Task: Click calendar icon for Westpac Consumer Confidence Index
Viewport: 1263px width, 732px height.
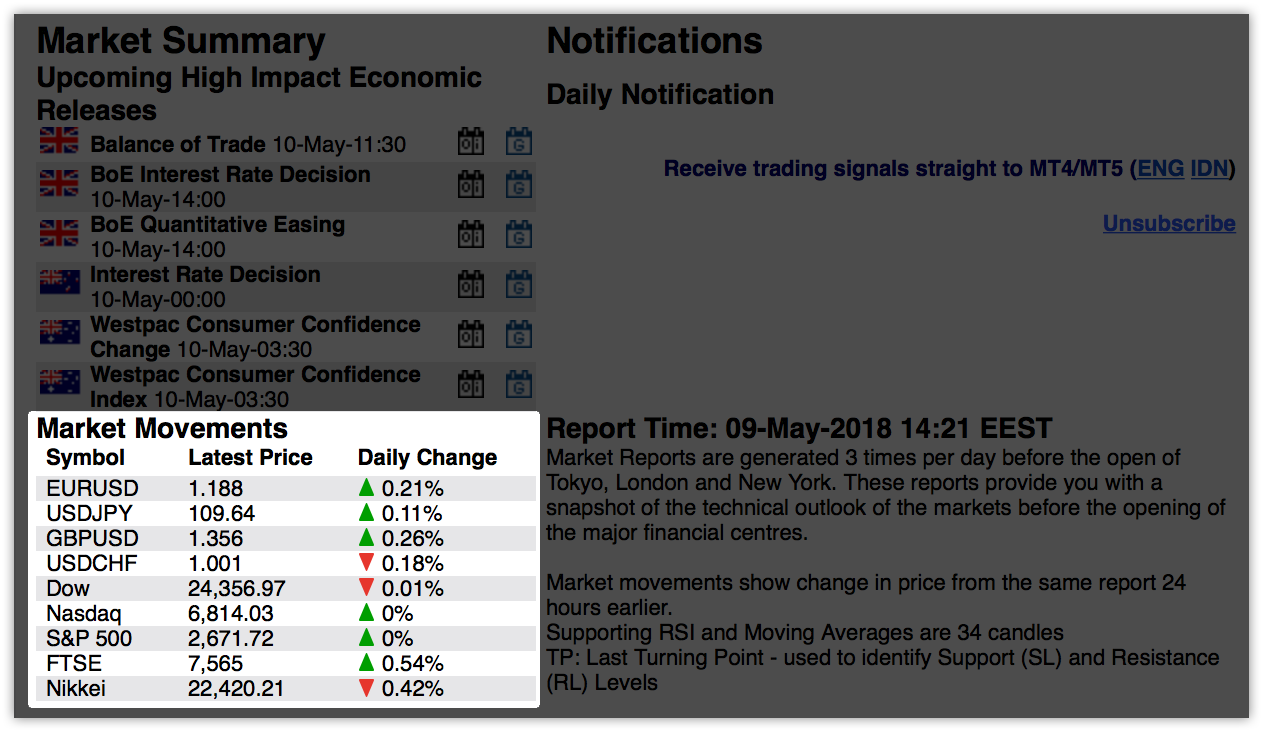Action: (x=470, y=385)
